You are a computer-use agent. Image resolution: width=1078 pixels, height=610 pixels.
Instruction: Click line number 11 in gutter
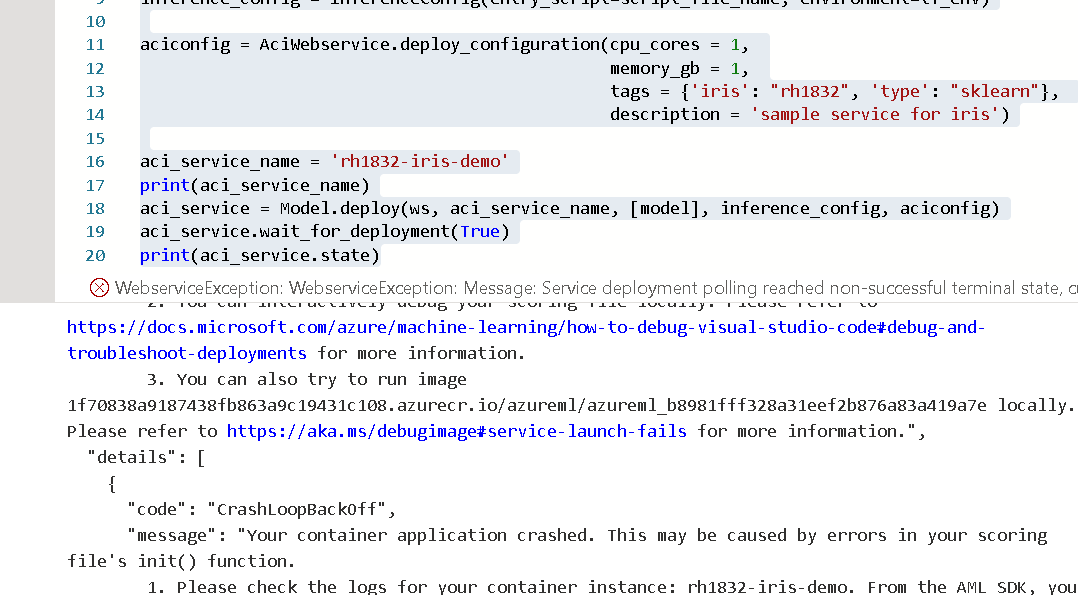[x=95, y=45]
